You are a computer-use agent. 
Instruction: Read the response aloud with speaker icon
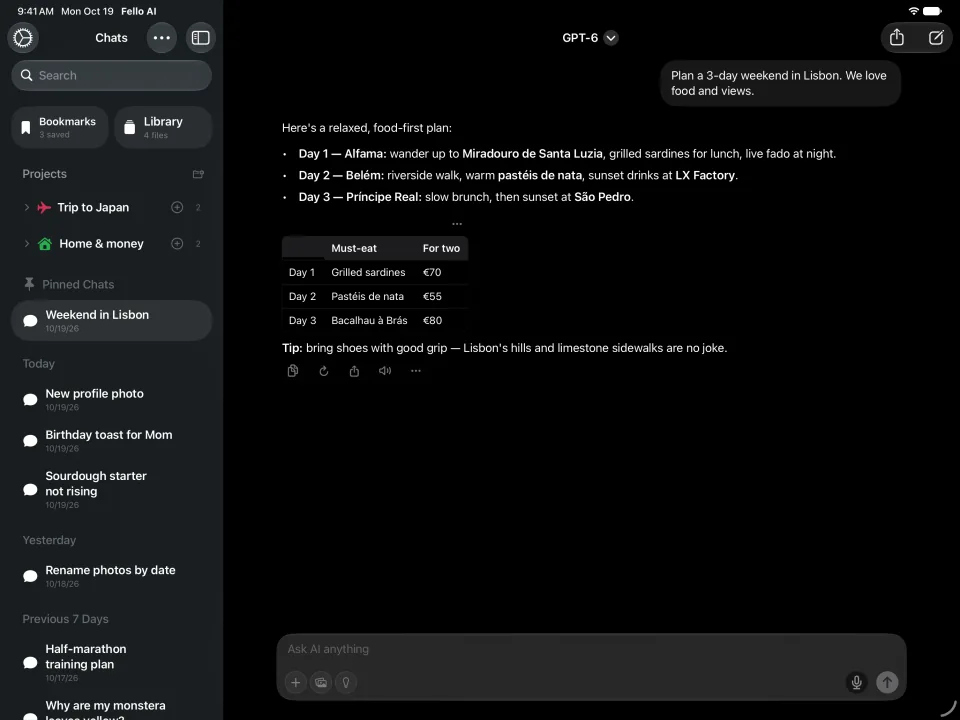click(385, 371)
